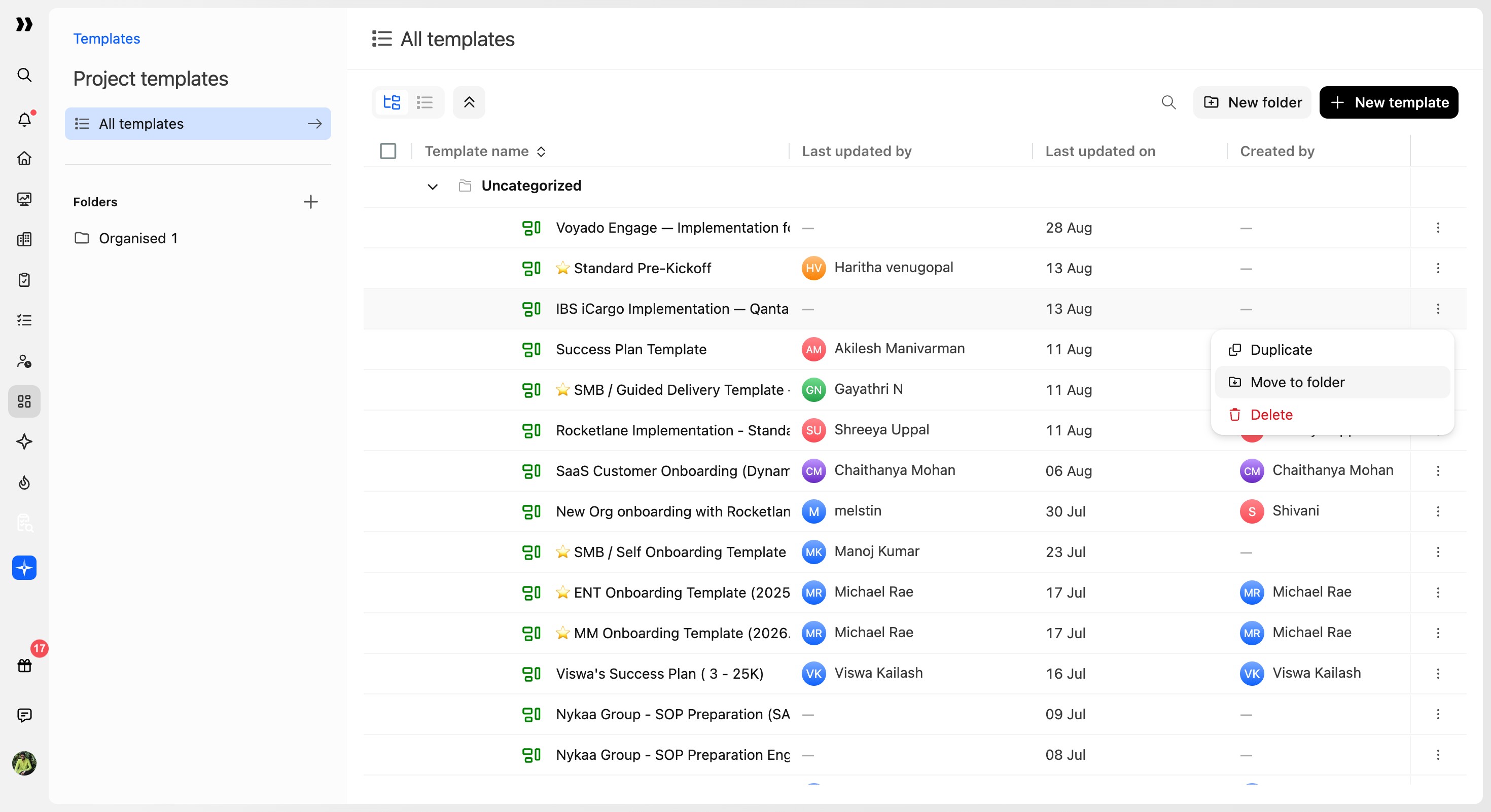The image size is (1491, 812).
Task: Click the Rocketlane logo icon
Action: (x=24, y=24)
